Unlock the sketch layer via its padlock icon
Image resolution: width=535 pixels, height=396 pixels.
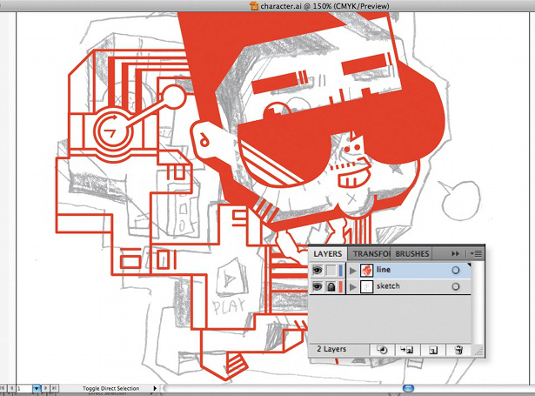pos(331,287)
